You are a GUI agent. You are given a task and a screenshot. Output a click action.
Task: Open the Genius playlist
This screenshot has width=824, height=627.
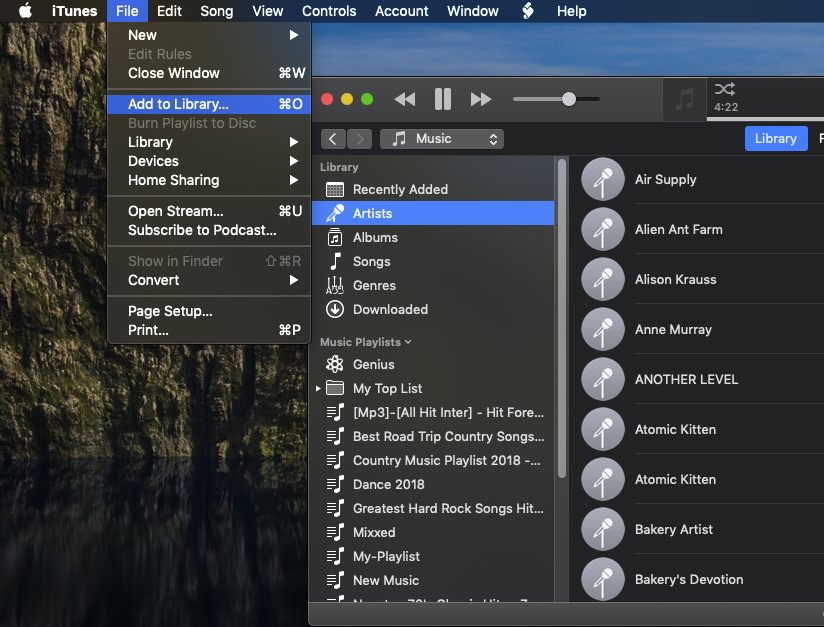(433, 364)
